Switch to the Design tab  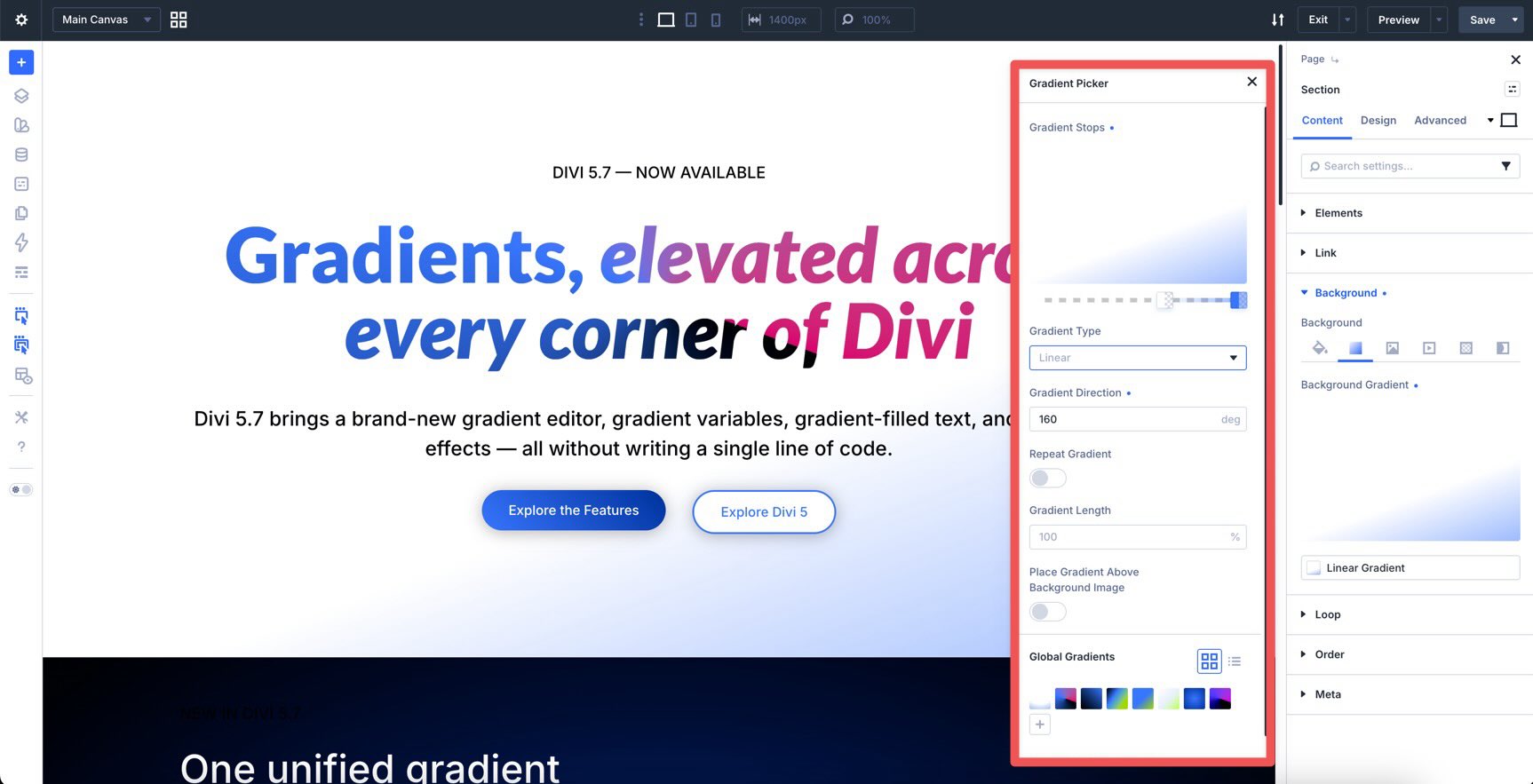pos(1378,121)
